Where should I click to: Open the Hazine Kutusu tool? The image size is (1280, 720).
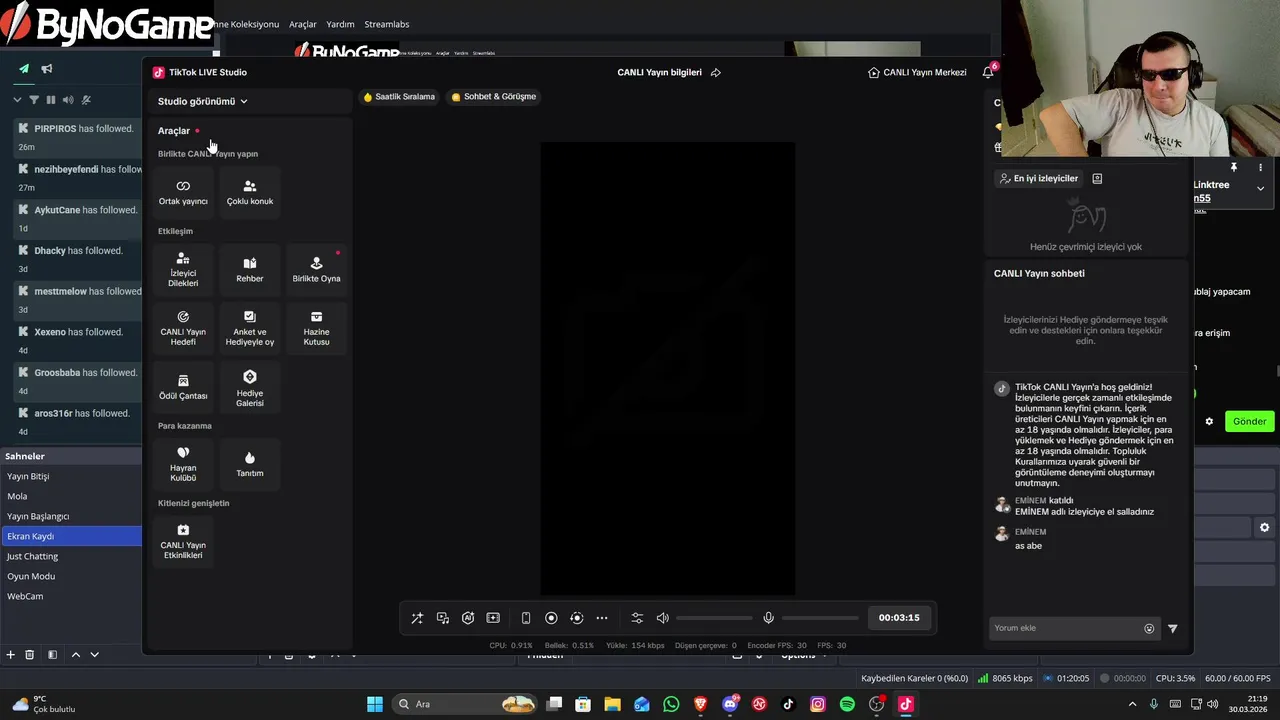point(316,328)
